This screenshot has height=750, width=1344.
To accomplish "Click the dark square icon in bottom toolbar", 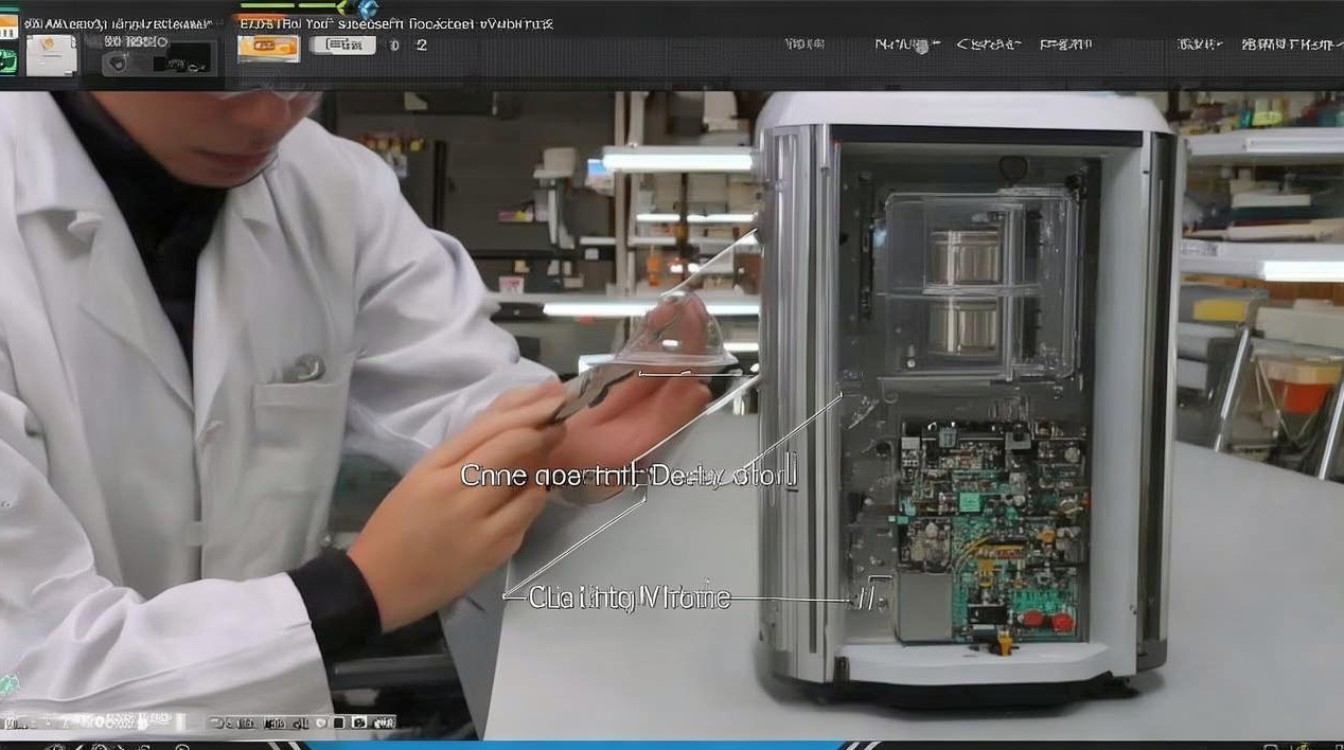I will point(338,723).
